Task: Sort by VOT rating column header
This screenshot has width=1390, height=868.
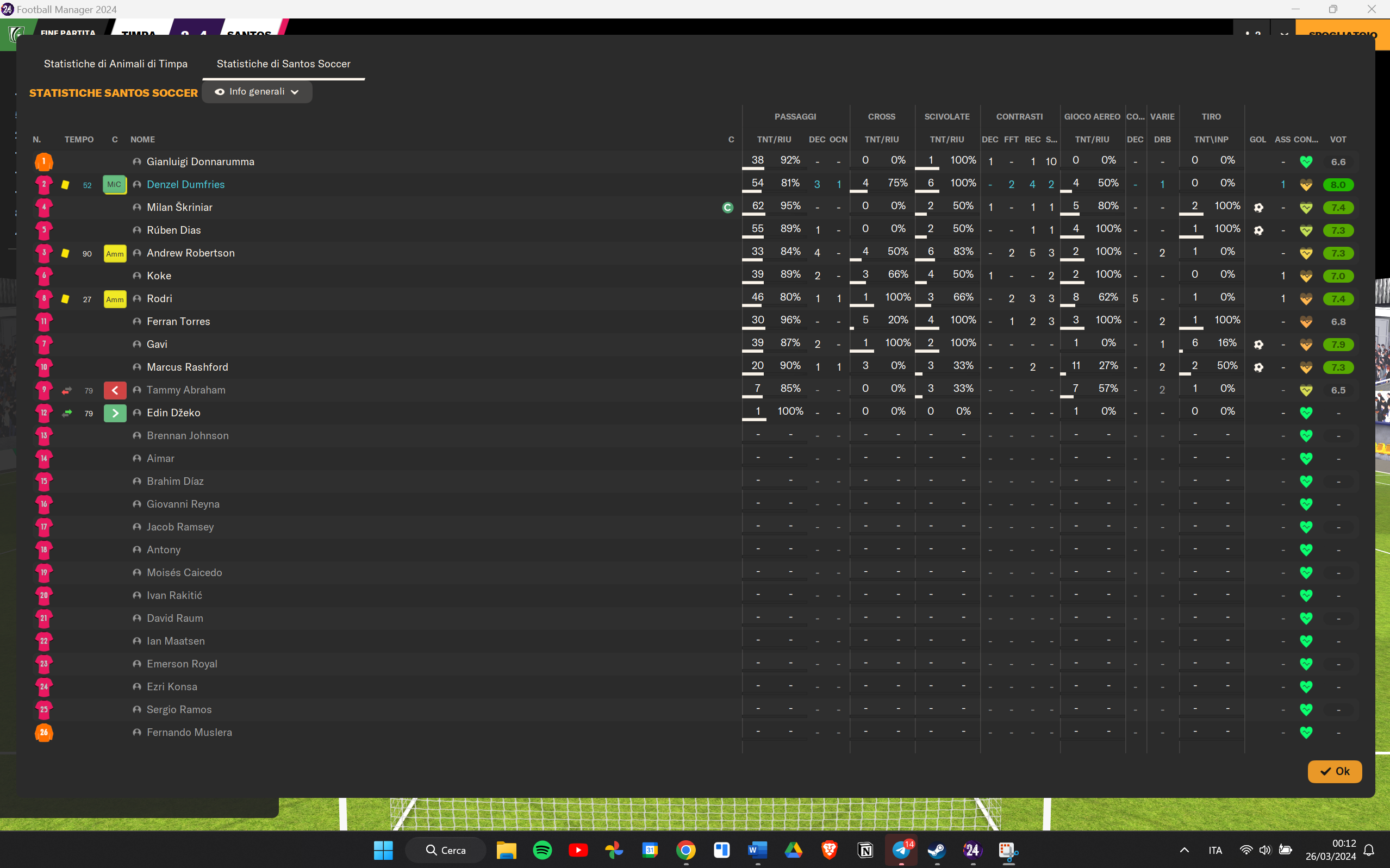Action: point(1338,140)
